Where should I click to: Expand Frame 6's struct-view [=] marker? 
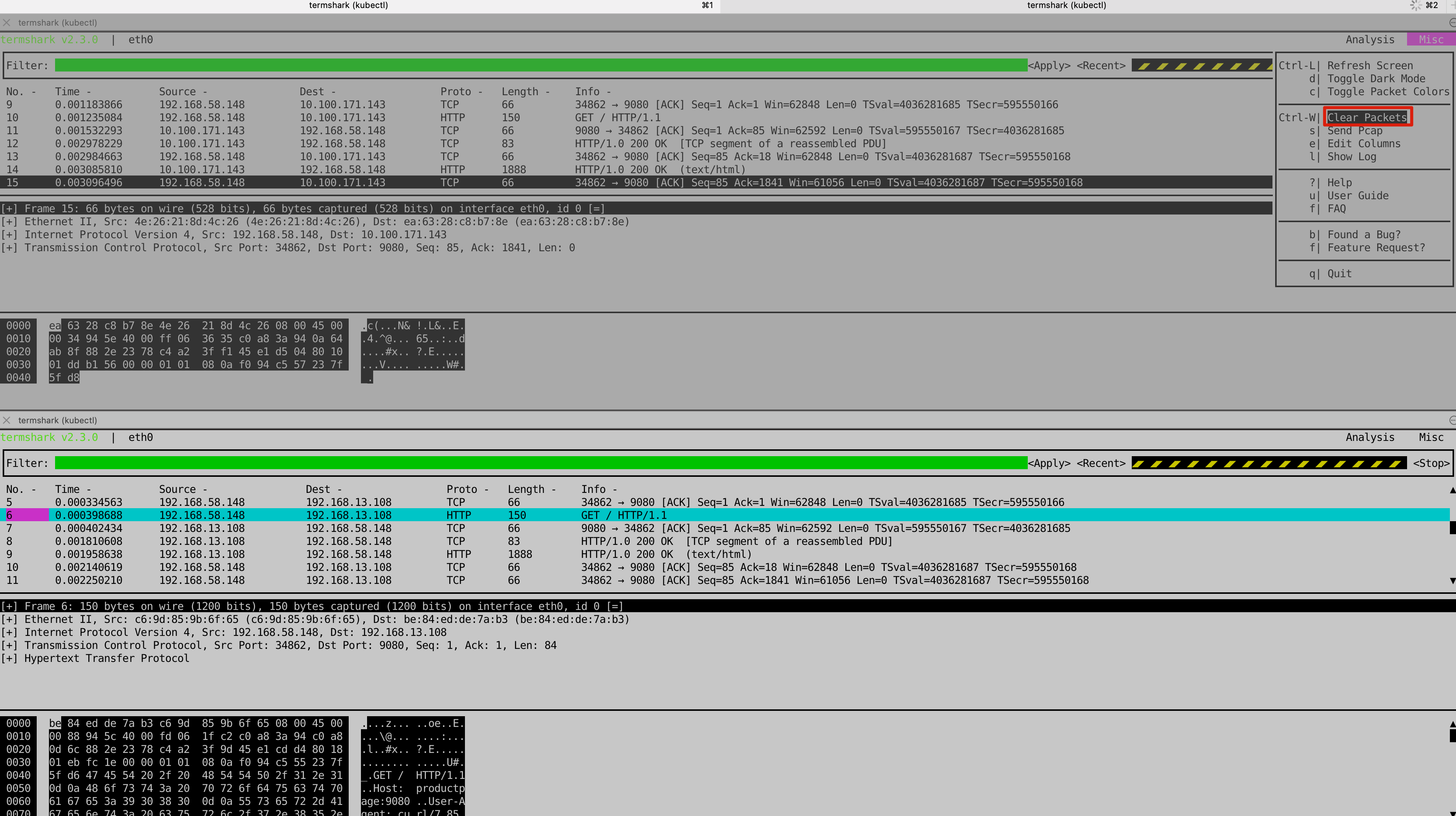(x=614, y=606)
